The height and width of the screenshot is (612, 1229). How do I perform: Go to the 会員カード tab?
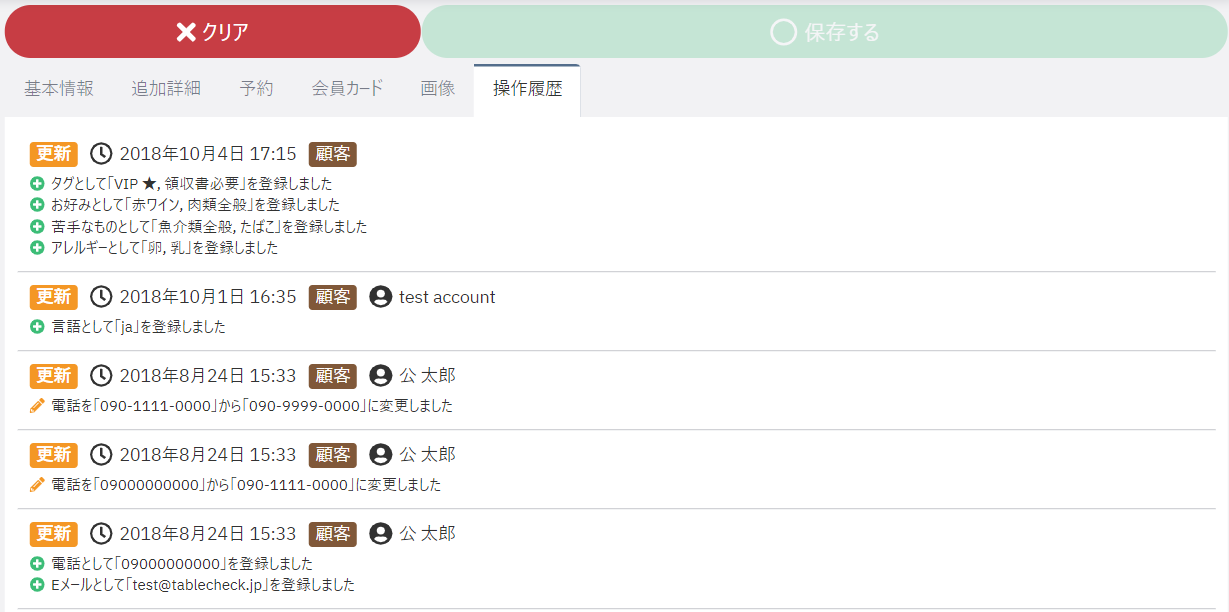point(347,88)
